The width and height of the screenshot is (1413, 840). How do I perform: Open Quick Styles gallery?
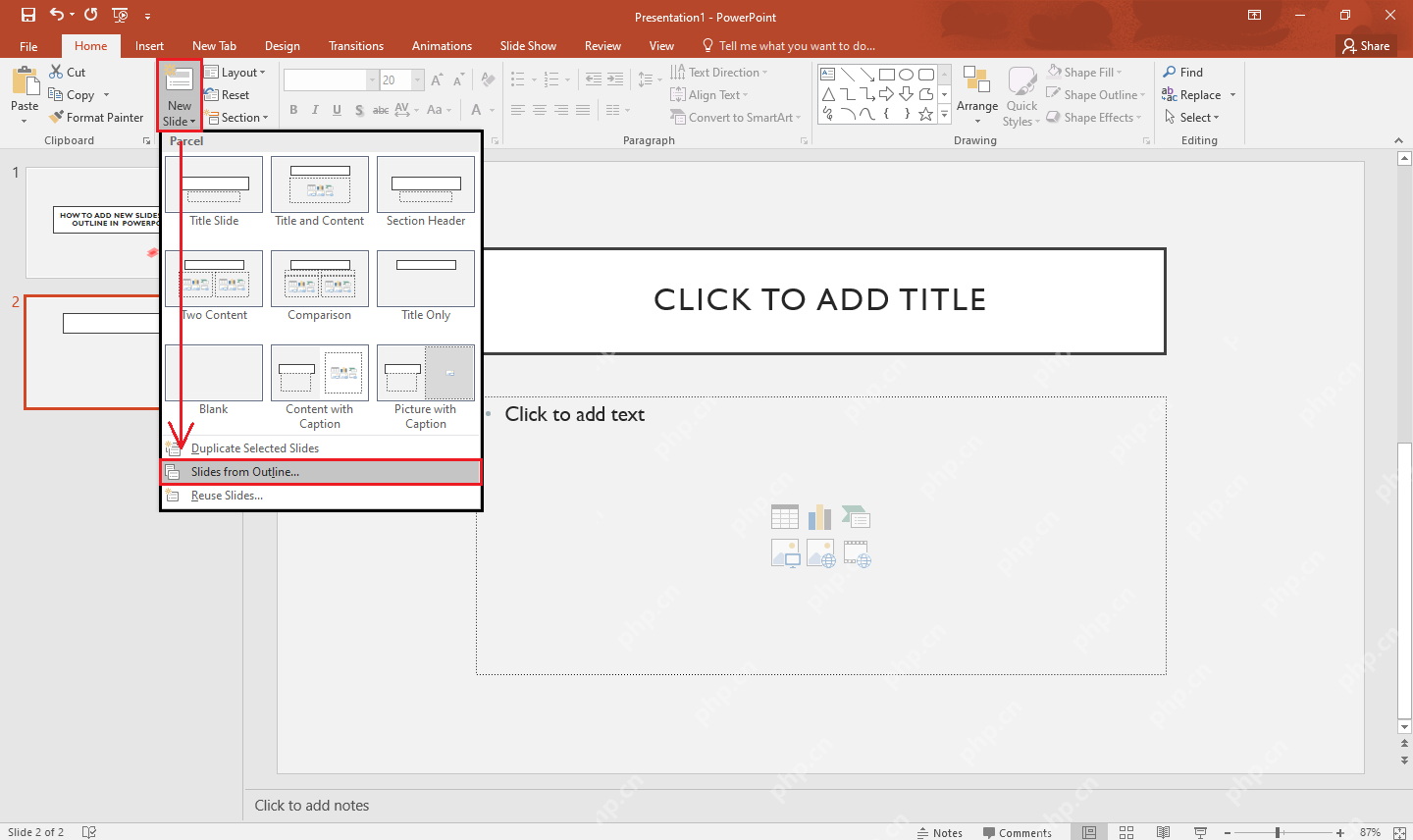pos(1021,95)
